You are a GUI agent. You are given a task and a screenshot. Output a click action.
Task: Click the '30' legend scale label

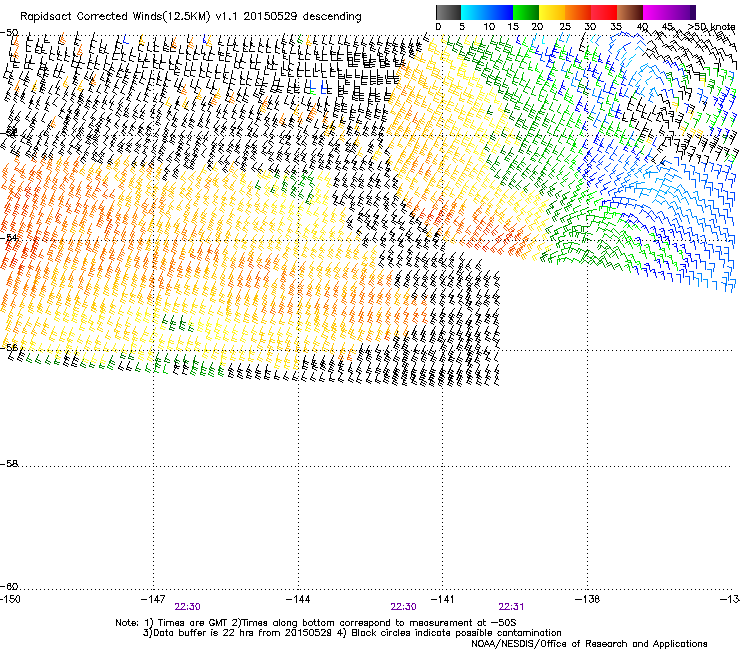pyautogui.click(x=590, y=27)
